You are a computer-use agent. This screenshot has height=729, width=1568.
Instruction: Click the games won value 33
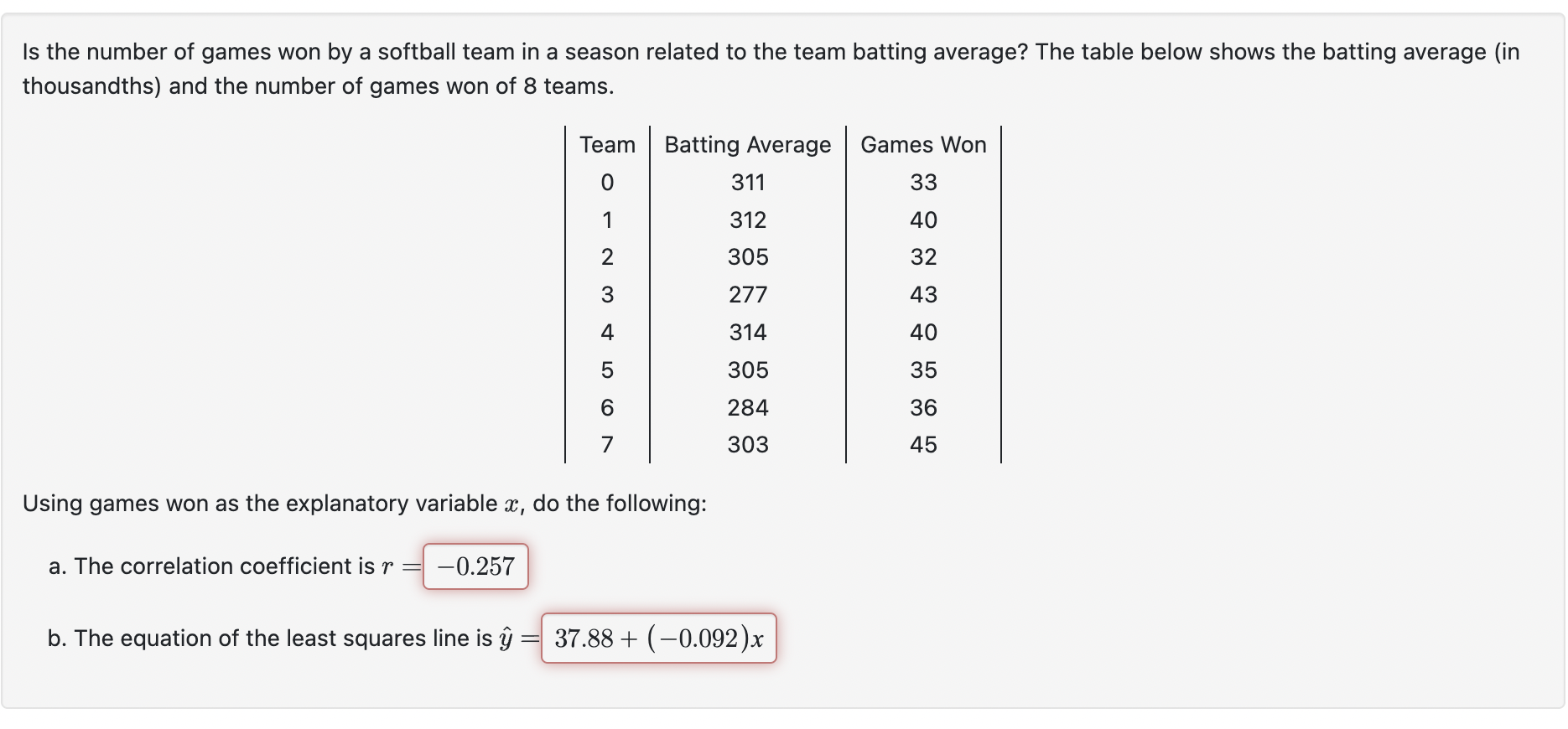point(922,182)
